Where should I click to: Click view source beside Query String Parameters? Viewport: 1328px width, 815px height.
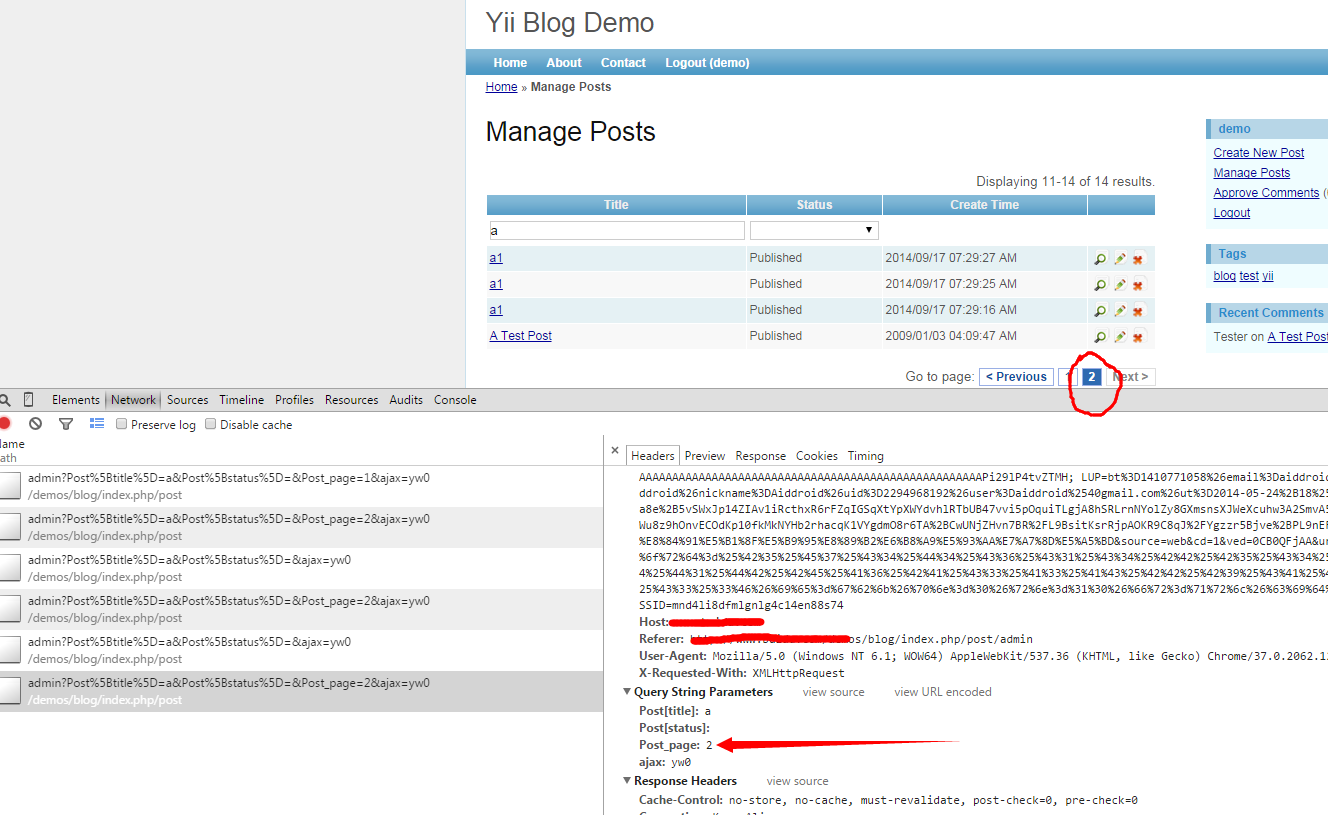[833, 692]
